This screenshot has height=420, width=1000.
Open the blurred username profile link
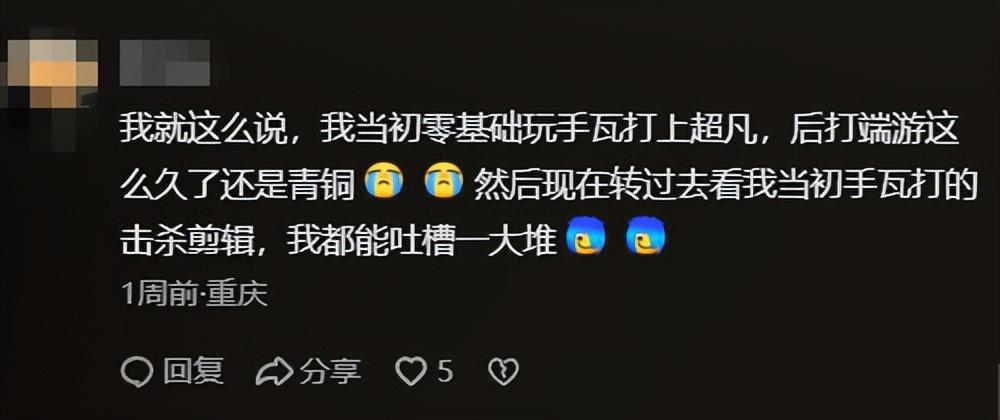click(x=165, y=62)
